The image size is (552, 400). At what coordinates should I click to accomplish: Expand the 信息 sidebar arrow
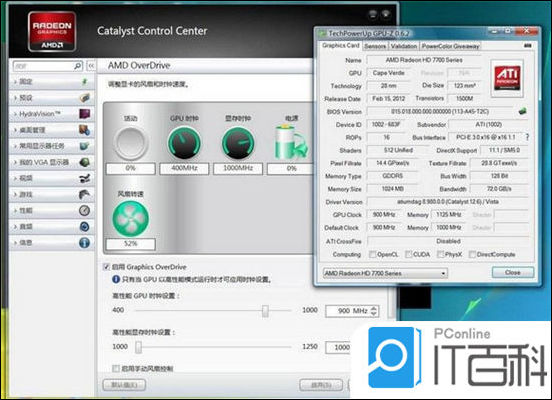(x=15, y=243)
